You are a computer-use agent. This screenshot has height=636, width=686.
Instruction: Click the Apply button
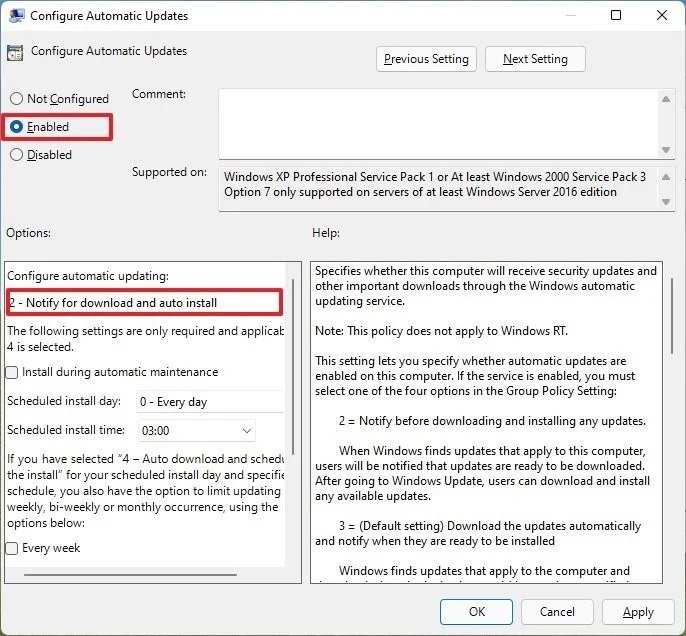638,612
